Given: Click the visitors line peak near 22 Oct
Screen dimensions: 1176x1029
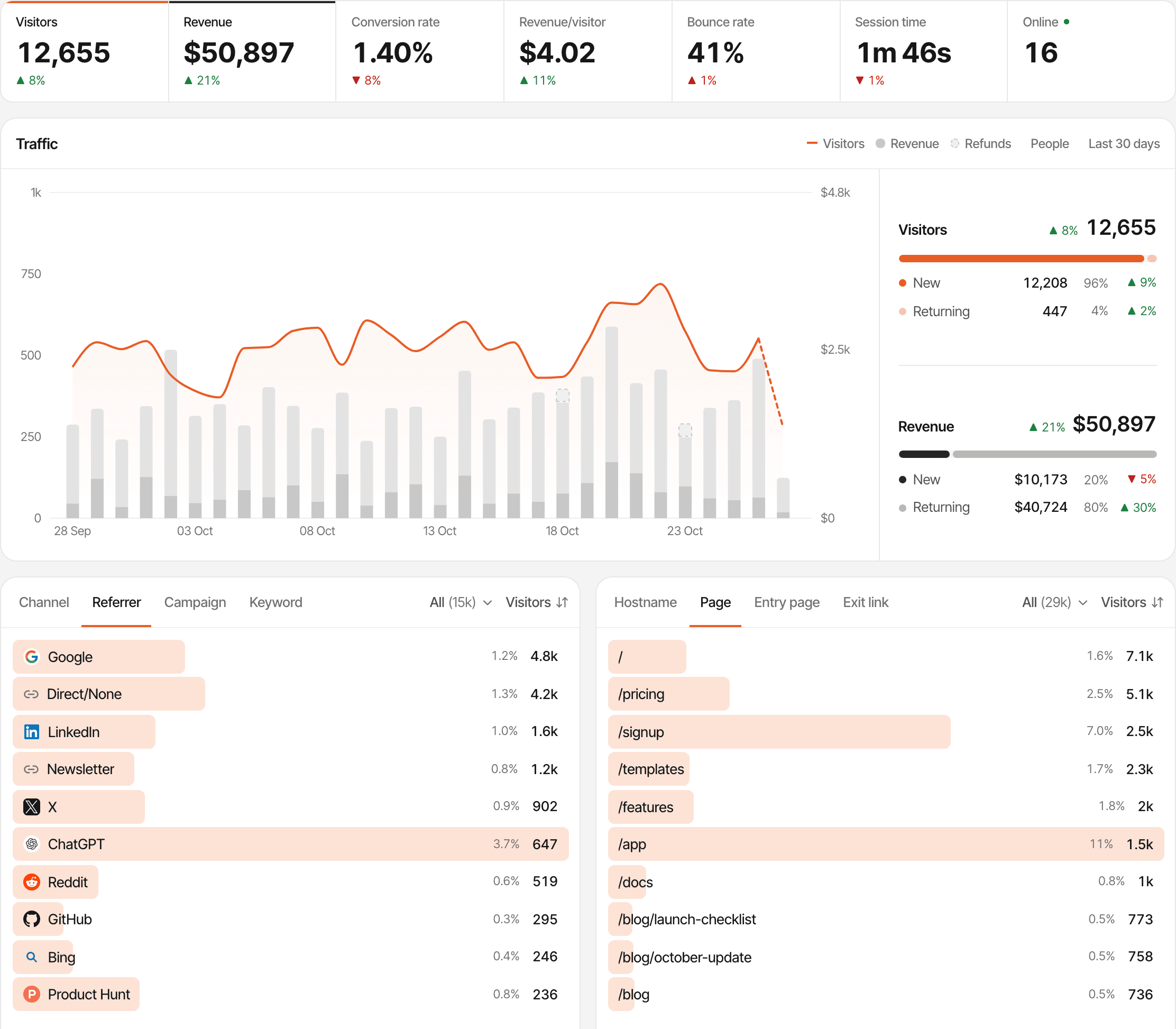Looking at the screenshot, I should point(661,284).
